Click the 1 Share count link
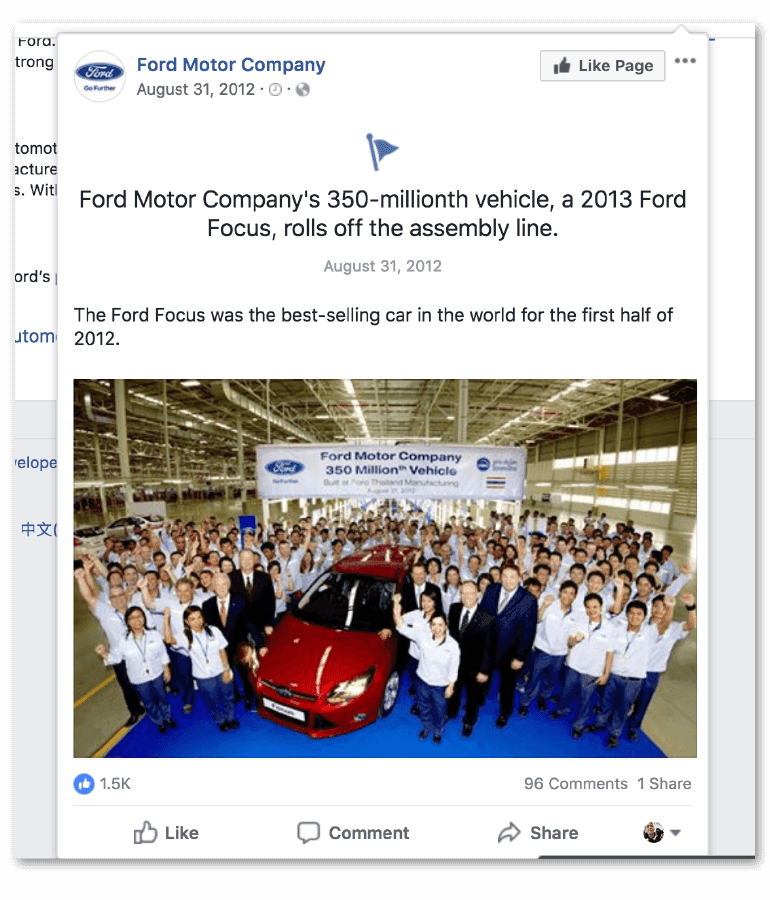This screenshot has height=900, width=770. pyautogui.click(x=664, y=783)
